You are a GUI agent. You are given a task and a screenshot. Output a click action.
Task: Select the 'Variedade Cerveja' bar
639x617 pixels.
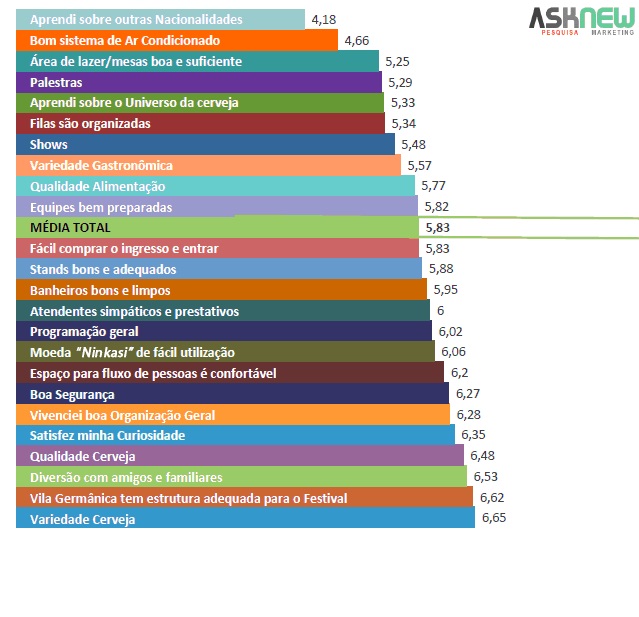(245, 519)
